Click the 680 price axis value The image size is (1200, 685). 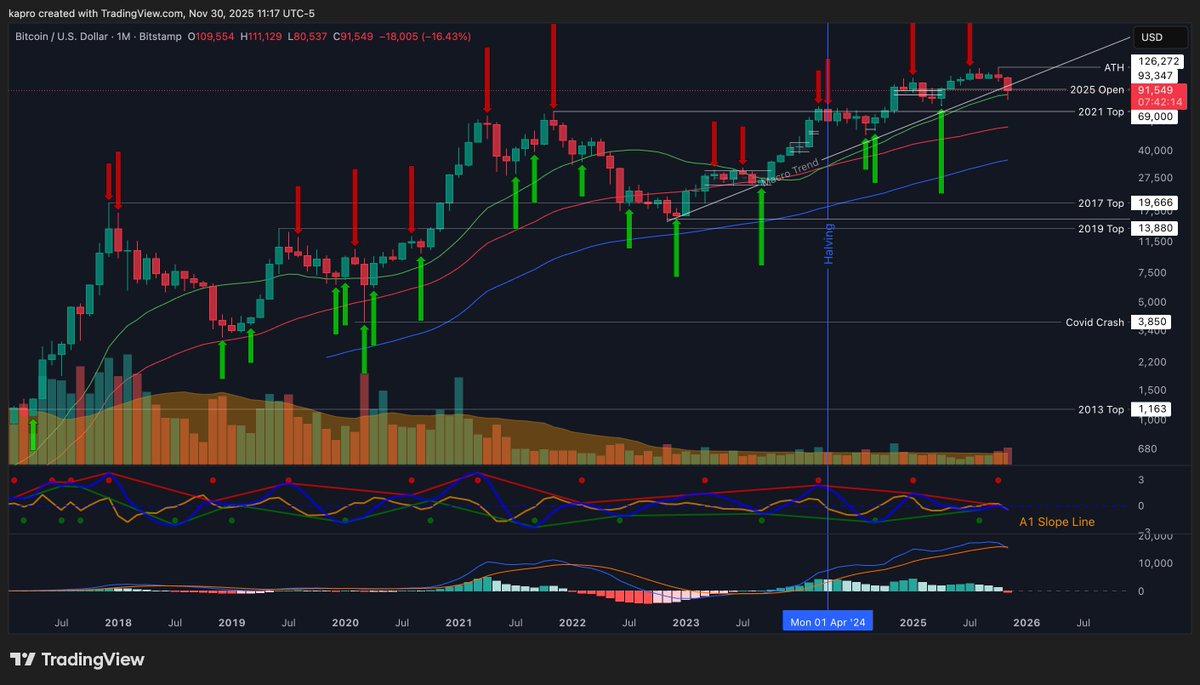click(1146, 448)
